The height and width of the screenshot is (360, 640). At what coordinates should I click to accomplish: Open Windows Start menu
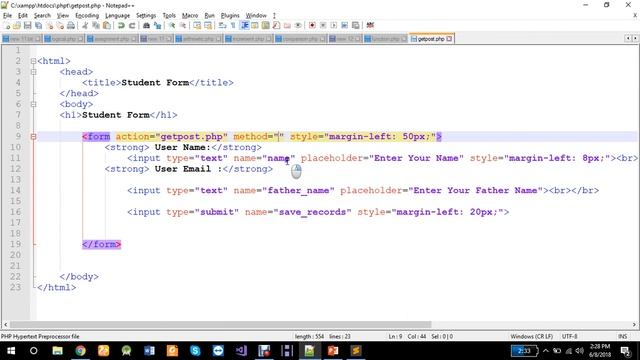pyautogui.click(x=11, y=351)
